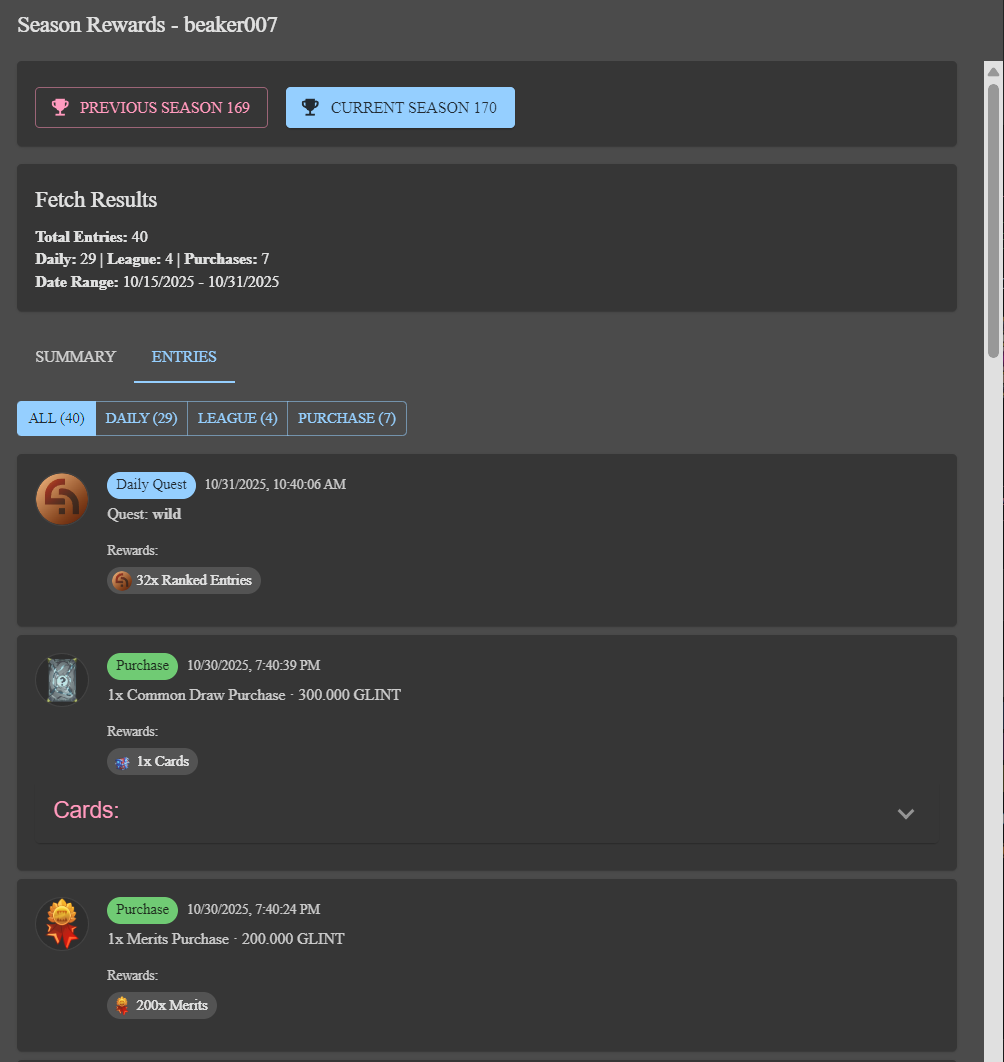Screen dimensions: 1004x1062
Task: Click trophy icon in Previous Season 169 button
Action: (60, 107)
